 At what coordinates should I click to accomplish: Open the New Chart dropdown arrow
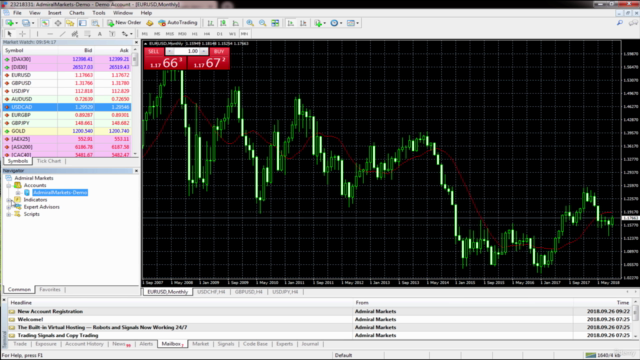(16, 23)
